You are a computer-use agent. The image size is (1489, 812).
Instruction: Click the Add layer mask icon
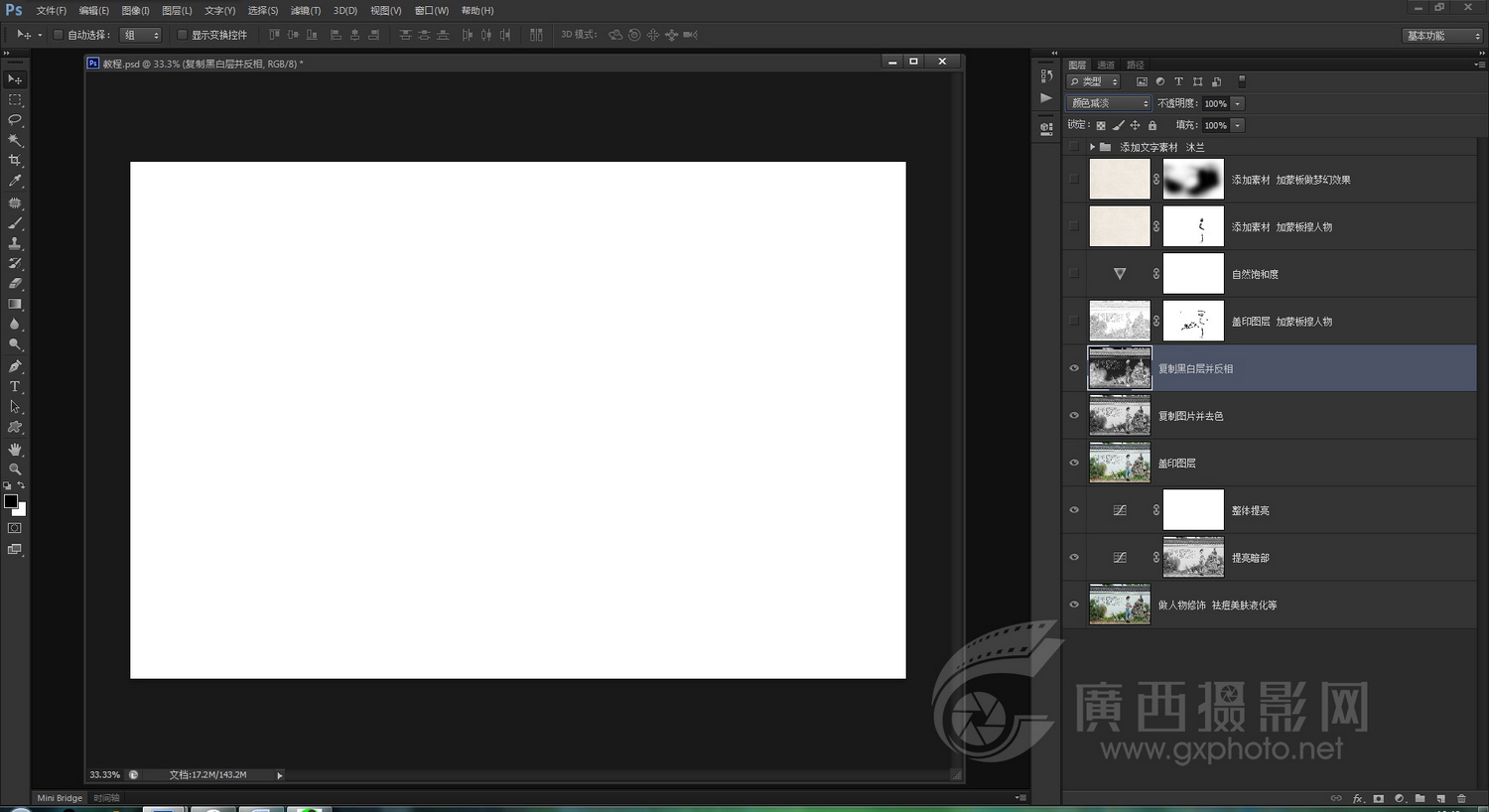pos(1379,798)
